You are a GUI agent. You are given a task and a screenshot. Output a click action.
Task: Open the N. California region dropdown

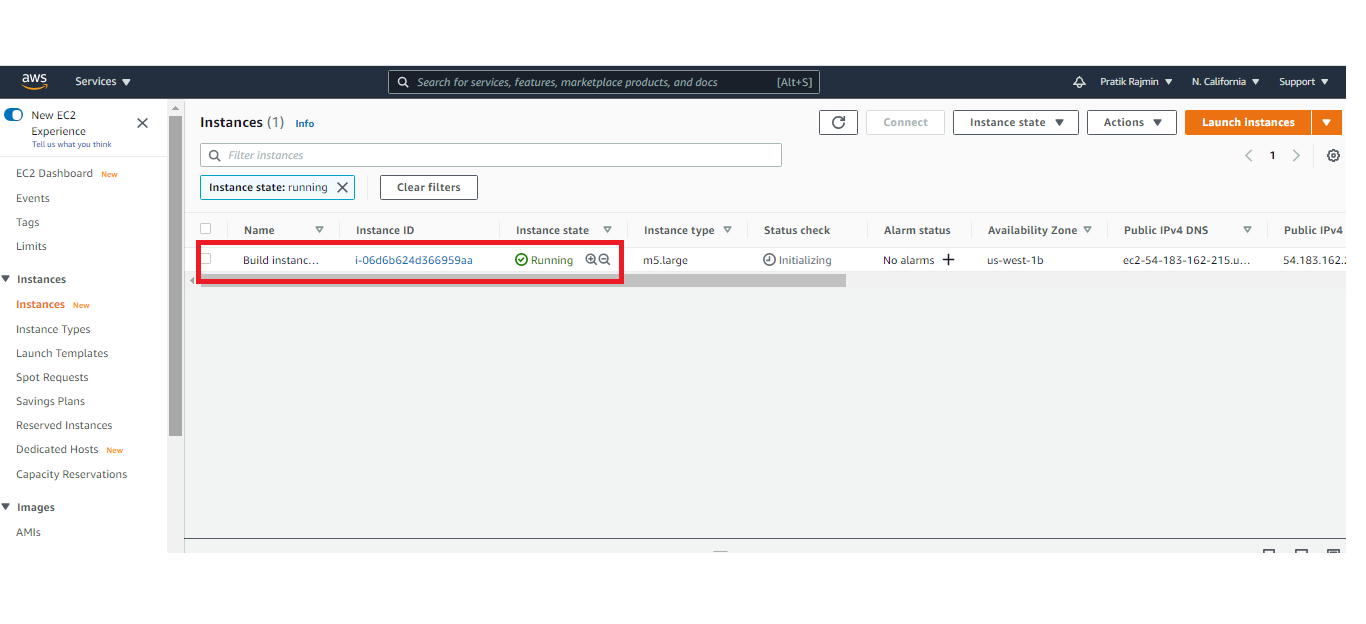(1225, 82)
